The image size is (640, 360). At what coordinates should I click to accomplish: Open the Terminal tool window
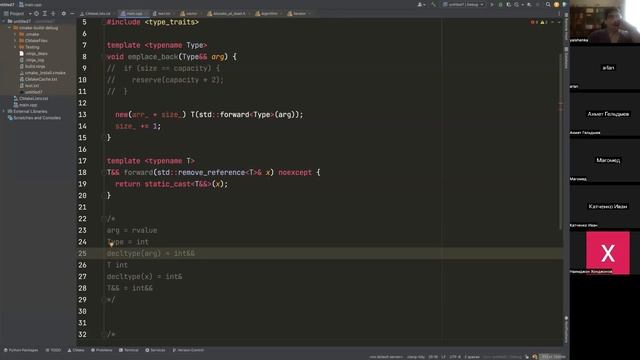point(129,350)
